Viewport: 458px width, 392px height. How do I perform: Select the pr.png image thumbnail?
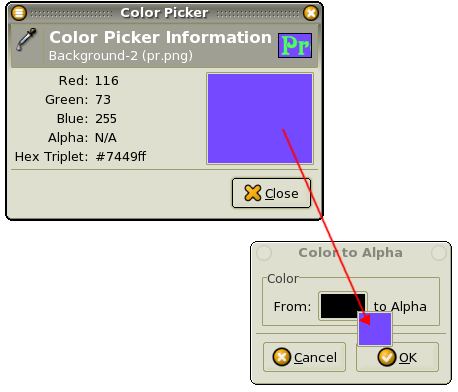(295, 45)
